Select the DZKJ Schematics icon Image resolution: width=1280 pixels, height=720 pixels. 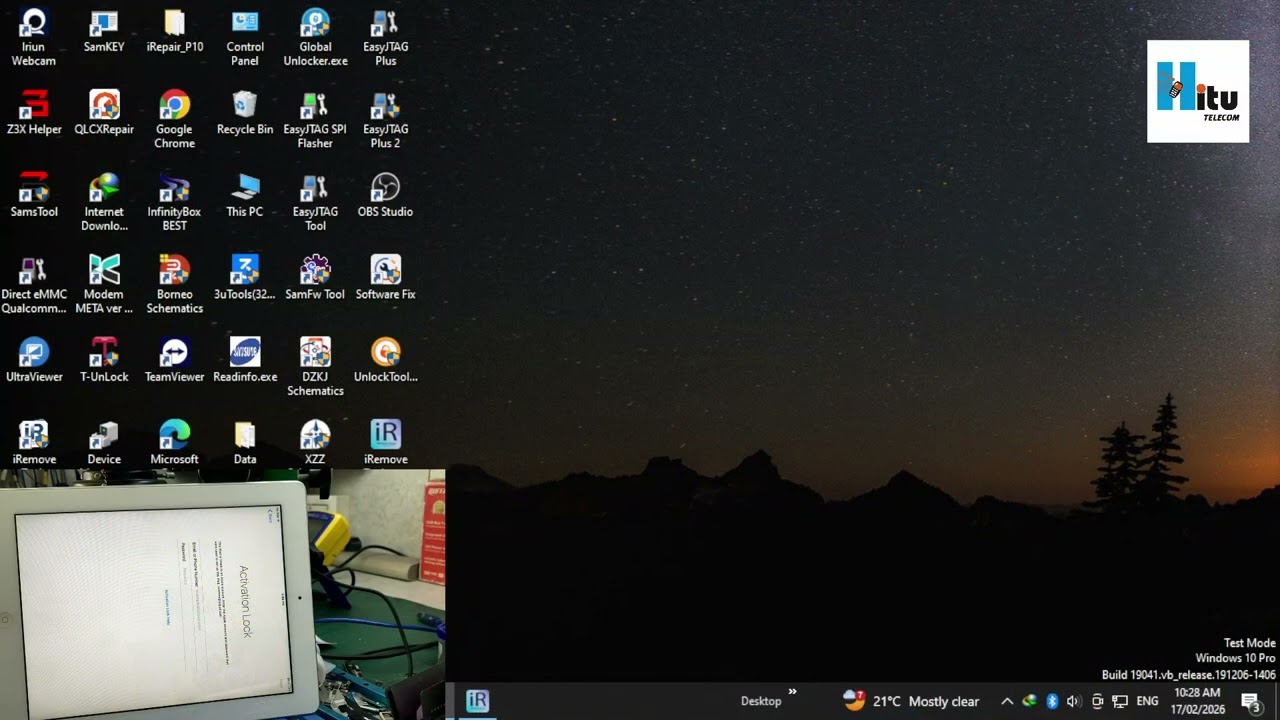(x=315, y=368)
